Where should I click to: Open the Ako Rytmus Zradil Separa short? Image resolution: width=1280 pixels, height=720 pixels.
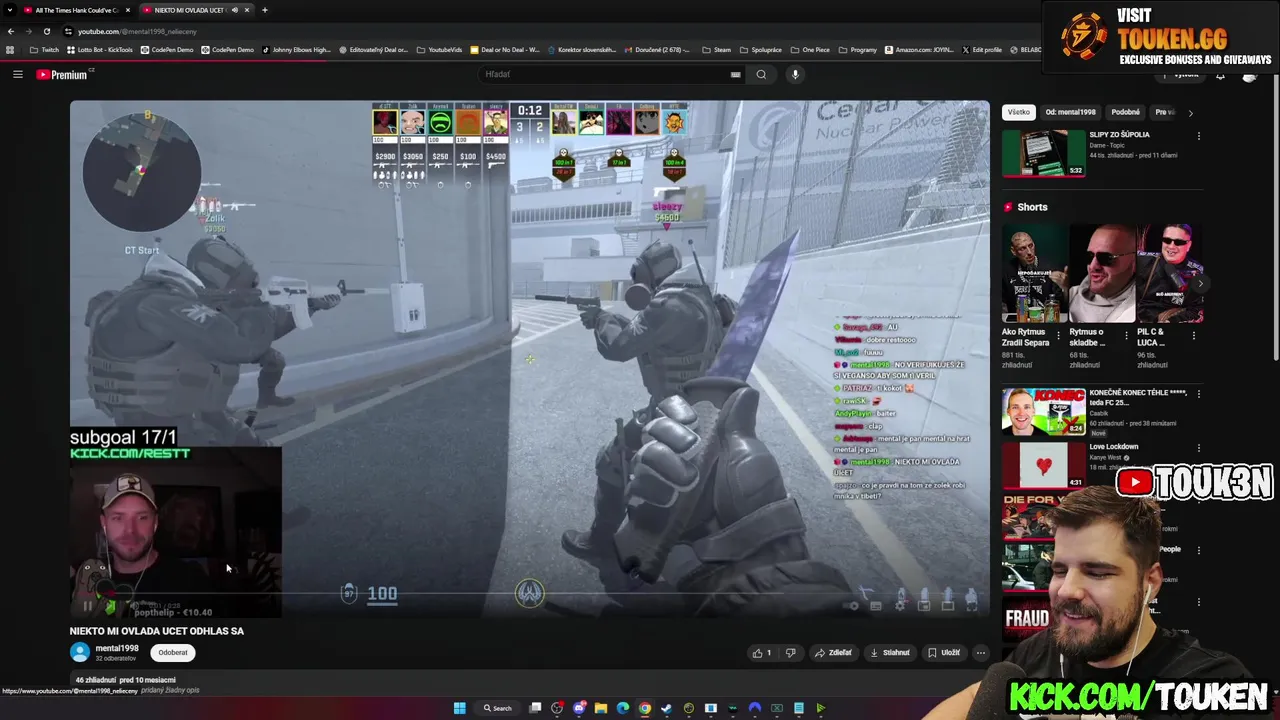click(x=1033, y=273)
